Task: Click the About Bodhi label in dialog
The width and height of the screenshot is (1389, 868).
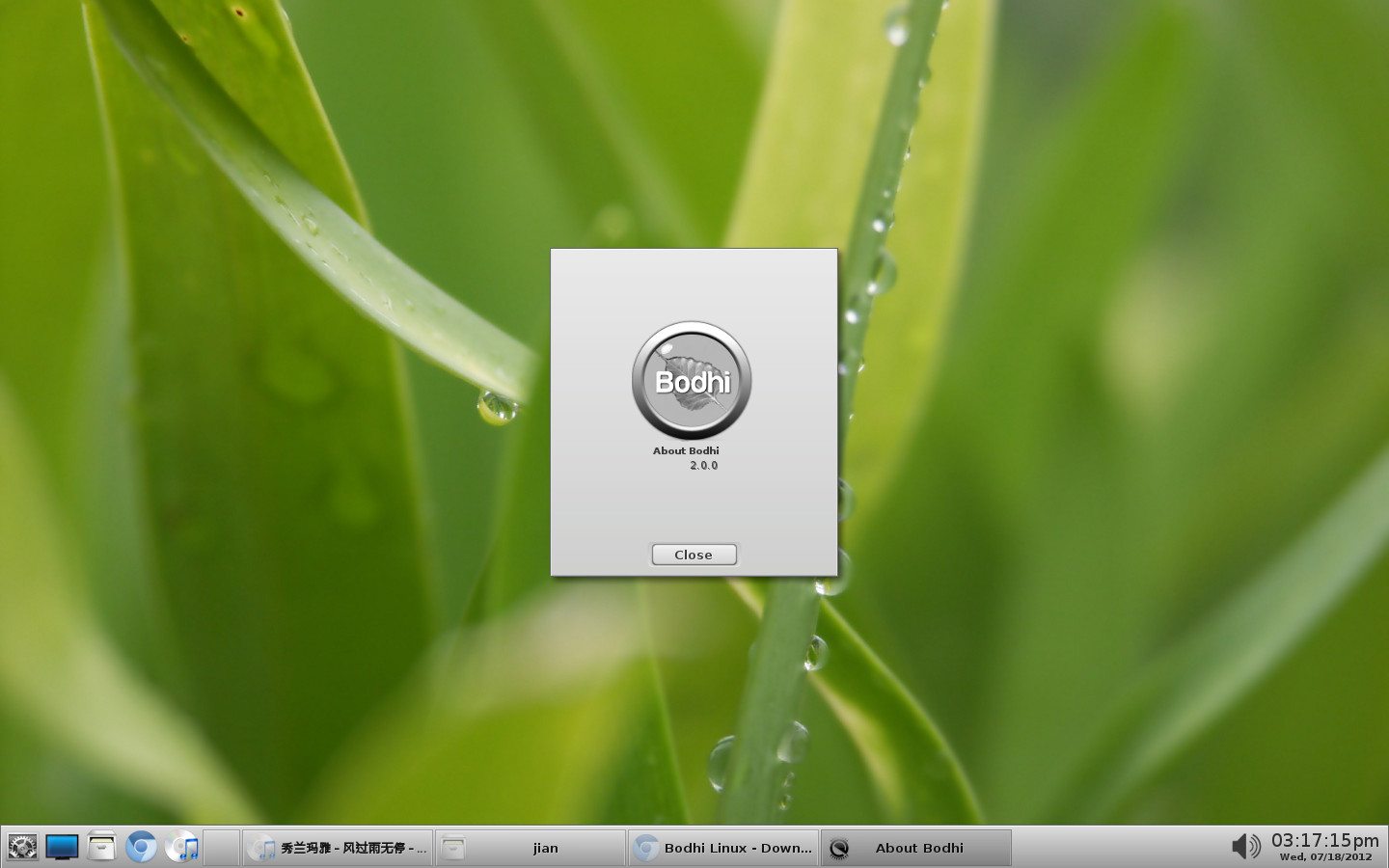Action: 686,450
